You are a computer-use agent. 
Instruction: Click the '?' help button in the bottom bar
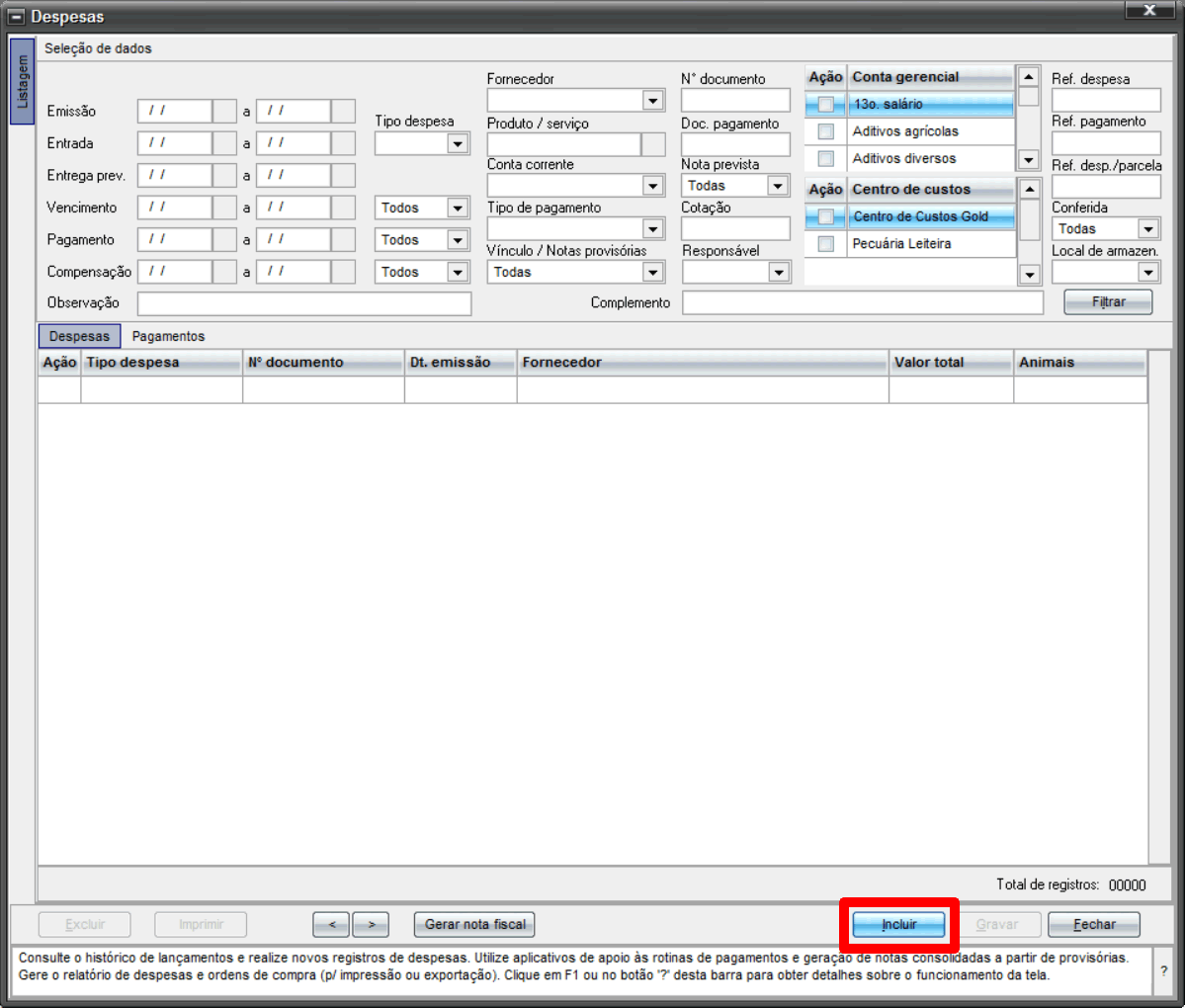[x=1163, y=971]
